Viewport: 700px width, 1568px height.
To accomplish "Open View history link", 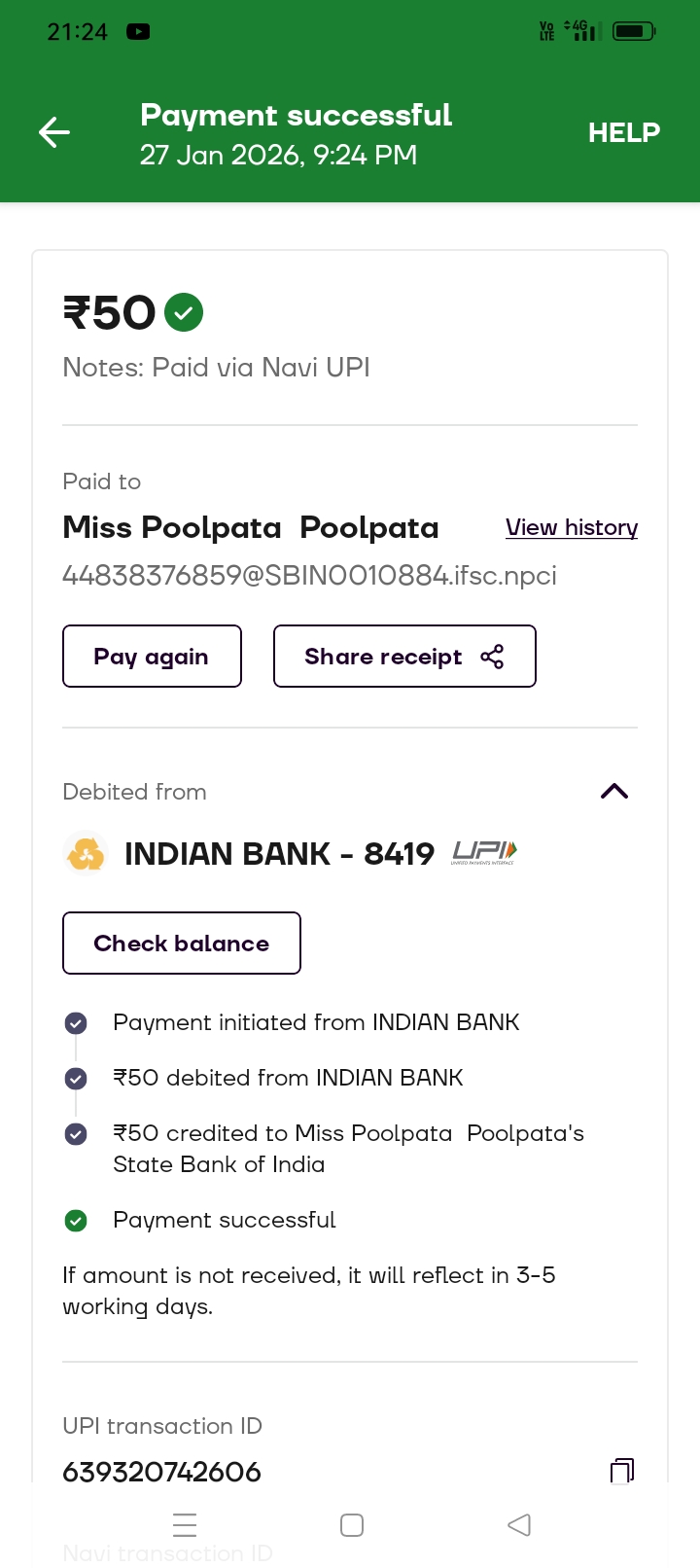I will (571, 527).
